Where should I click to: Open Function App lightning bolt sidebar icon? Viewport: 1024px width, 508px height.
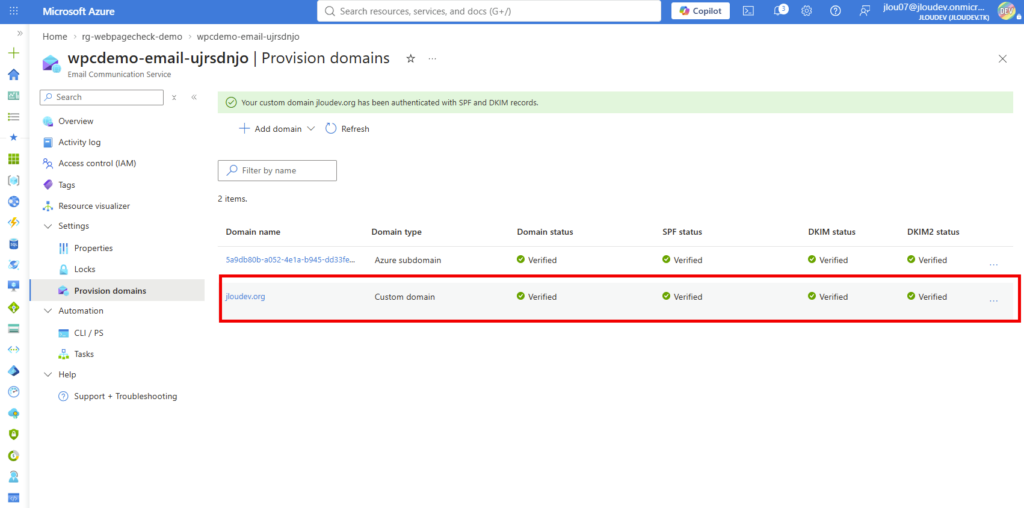click(13, 223)
